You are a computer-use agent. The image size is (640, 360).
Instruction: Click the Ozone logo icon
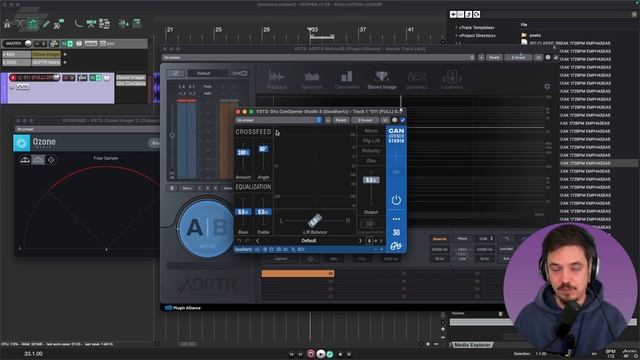(22, 143)
